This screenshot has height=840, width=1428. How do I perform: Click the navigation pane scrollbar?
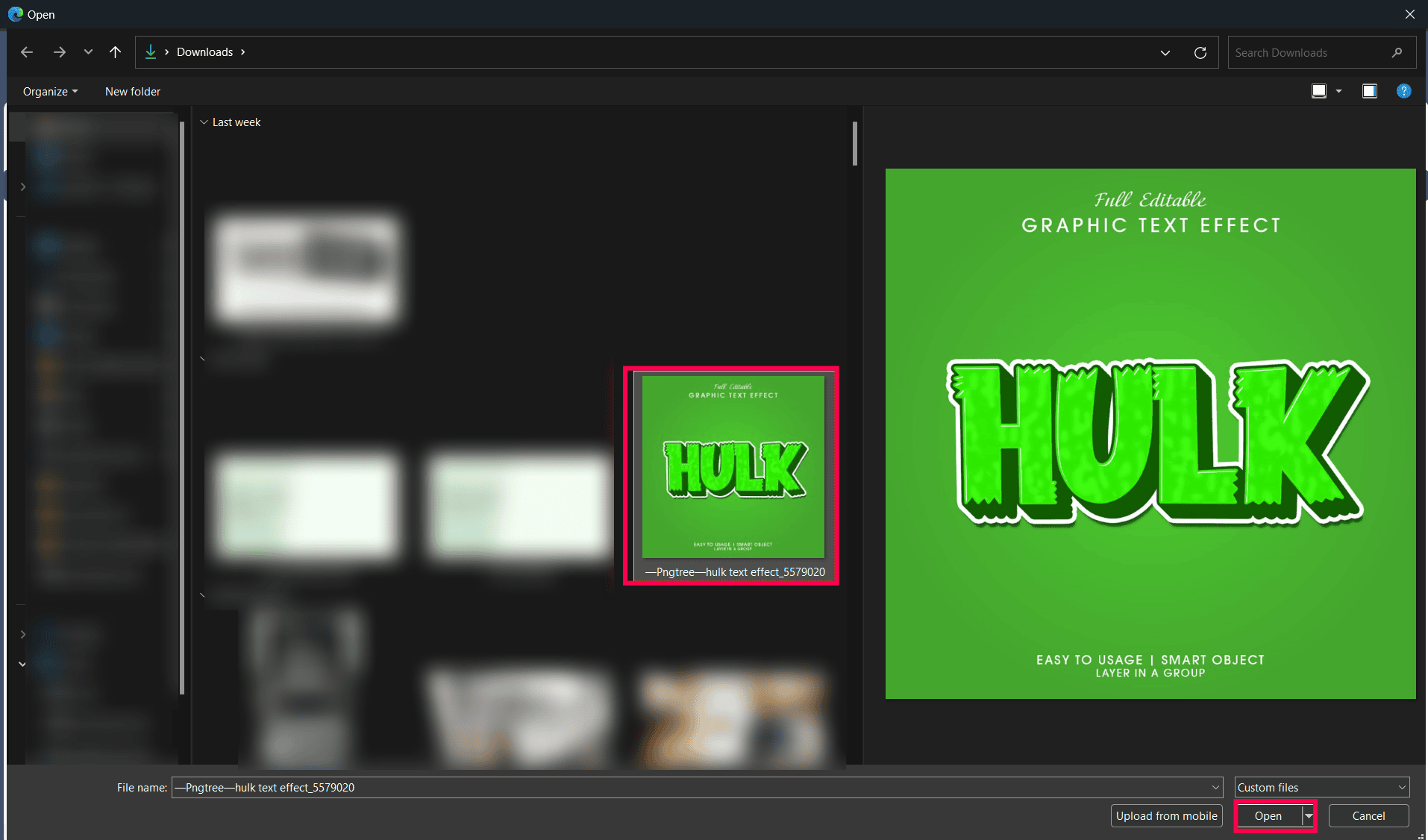pyautogui.click(x=182, y=407)
